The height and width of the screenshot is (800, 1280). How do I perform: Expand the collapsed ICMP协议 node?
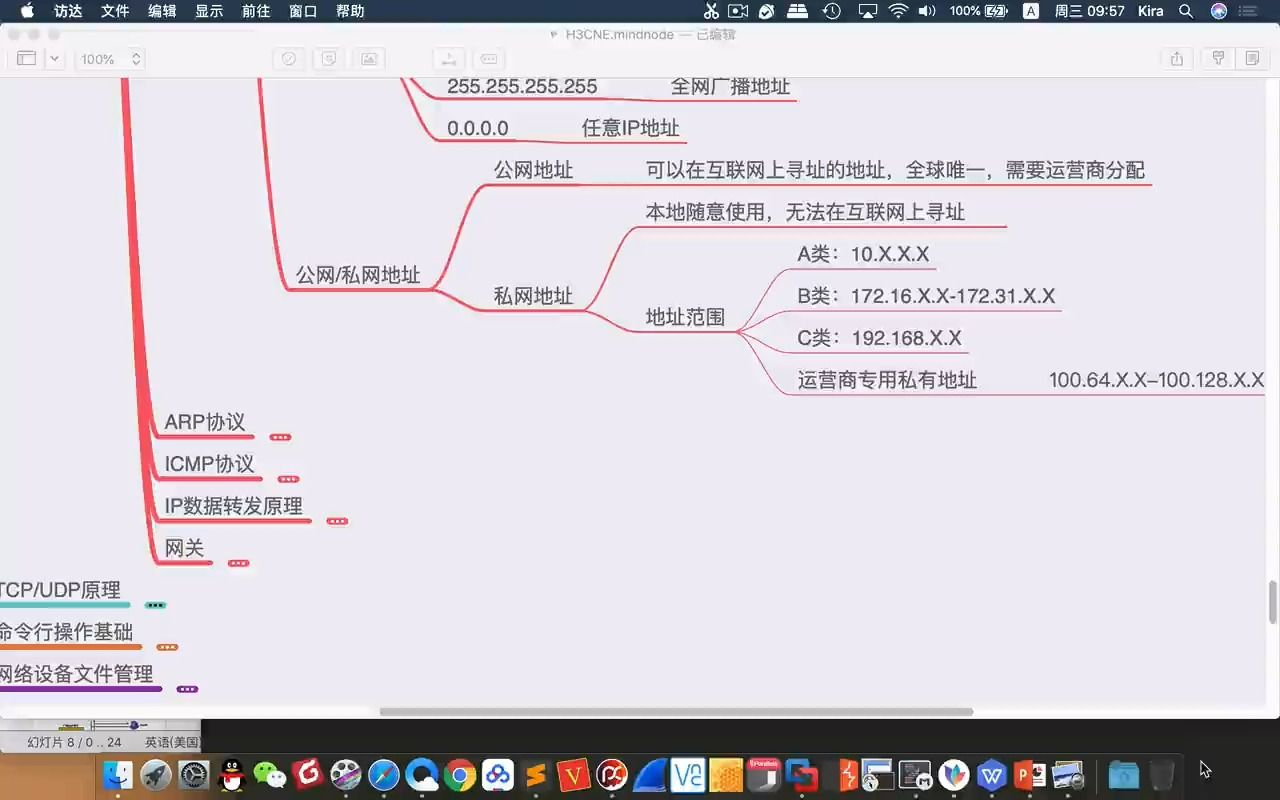pos(288,479)
